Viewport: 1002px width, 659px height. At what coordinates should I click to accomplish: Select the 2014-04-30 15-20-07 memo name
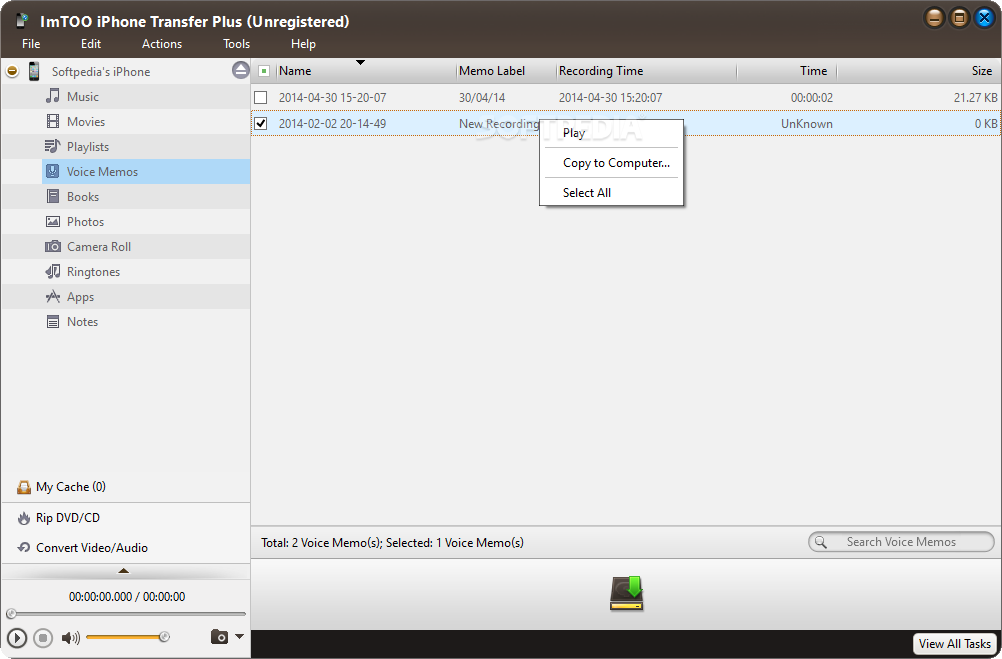(332, 98)
